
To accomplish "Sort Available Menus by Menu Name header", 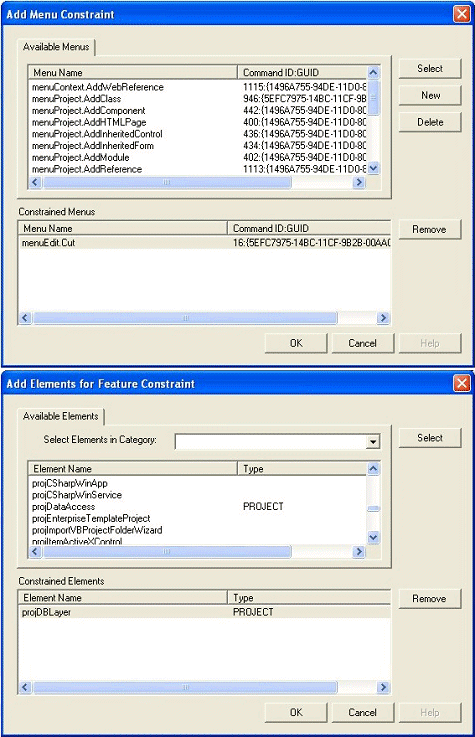I will point(132,72).
